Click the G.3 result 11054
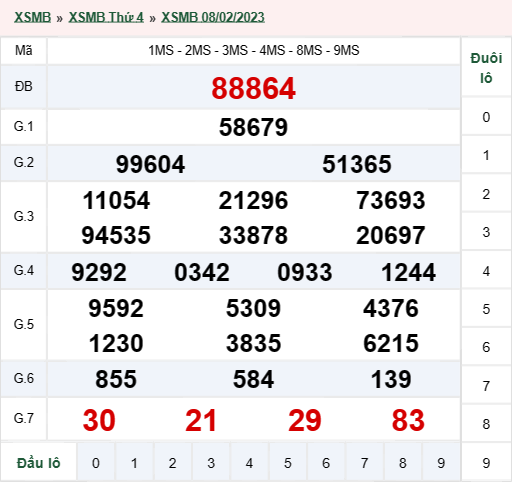The width and height of the screenshot is (512, 482). pyautogui.click(x=116, y=200)
